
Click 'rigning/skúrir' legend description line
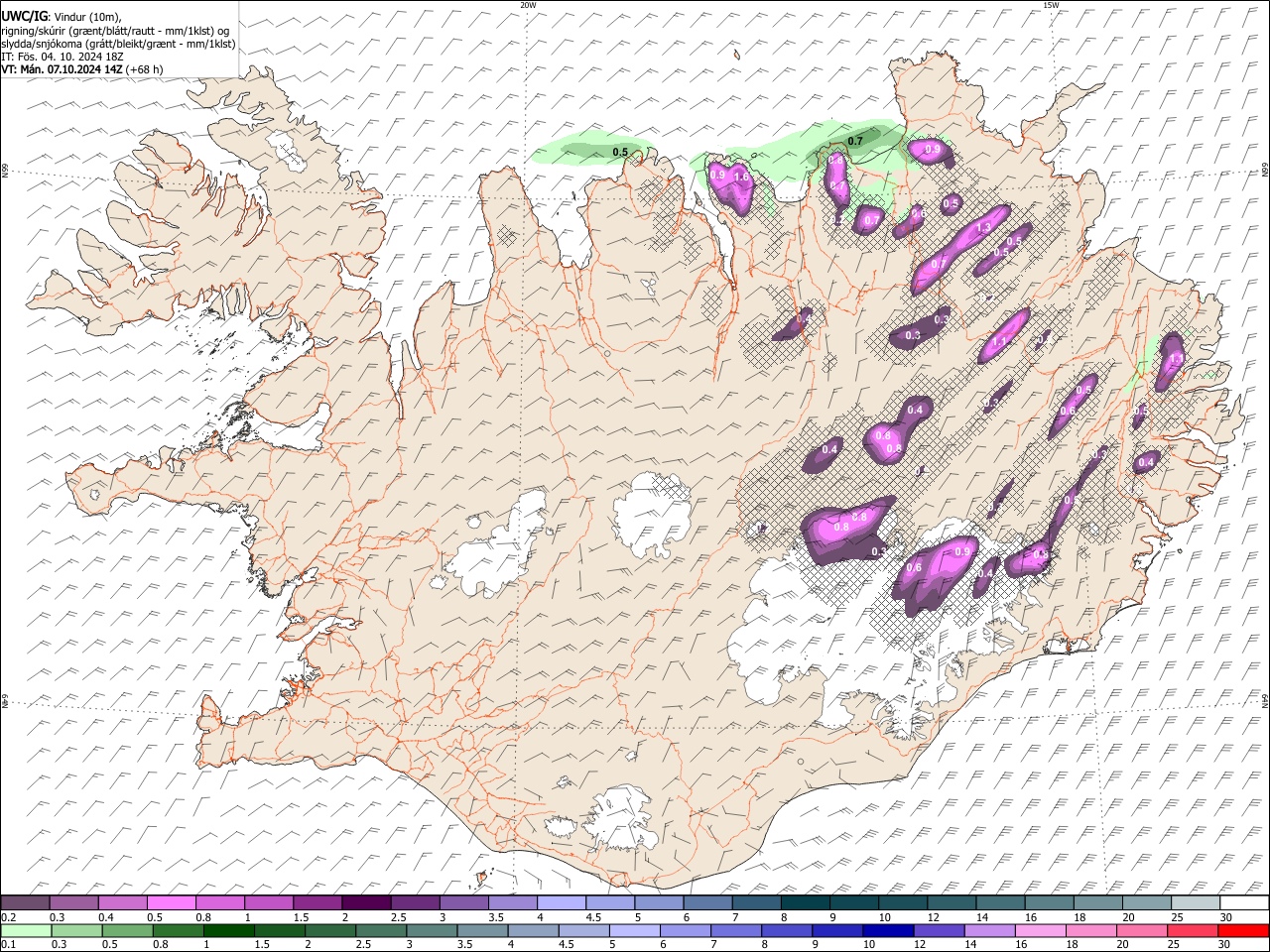click(115, 31)
